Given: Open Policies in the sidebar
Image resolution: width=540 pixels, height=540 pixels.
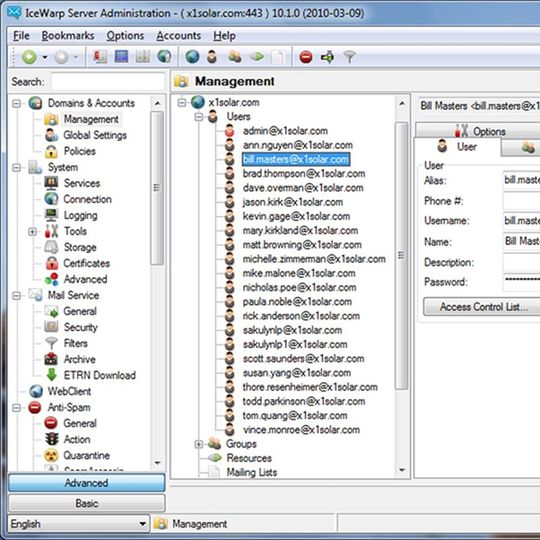Looking at the screenshot, I should (80, 151).
